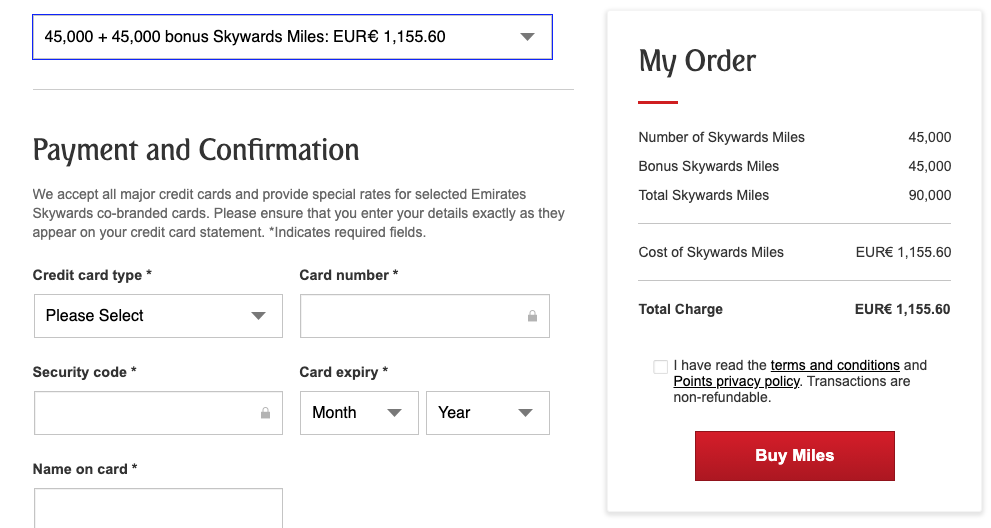Viewport: 991px width, 528px height.
Task: Click Month dropdown arrow icon
Action: [394, 413]
